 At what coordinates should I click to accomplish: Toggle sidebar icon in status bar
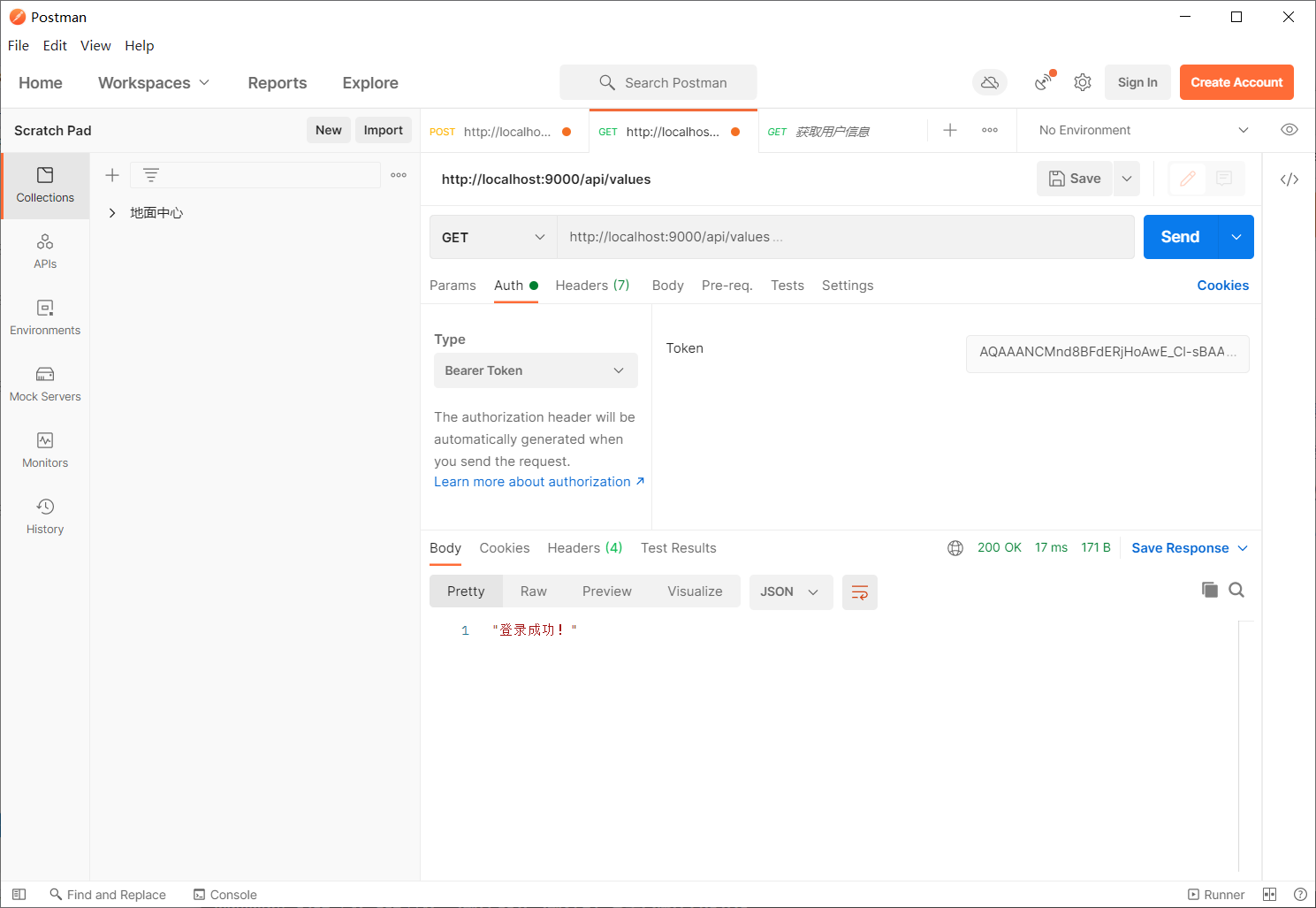[x=19, y=895]
